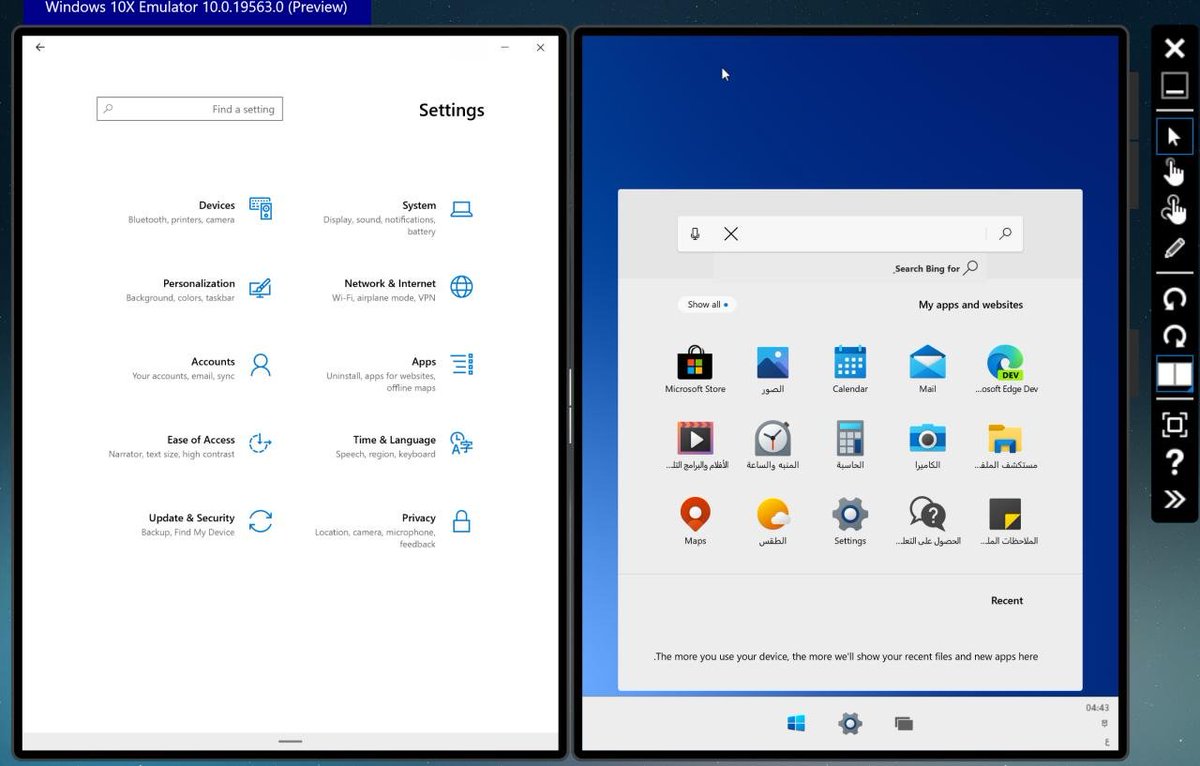Select emulator single-touch mode
The width and height of the screenshot is (1200, 766).
1175,172
